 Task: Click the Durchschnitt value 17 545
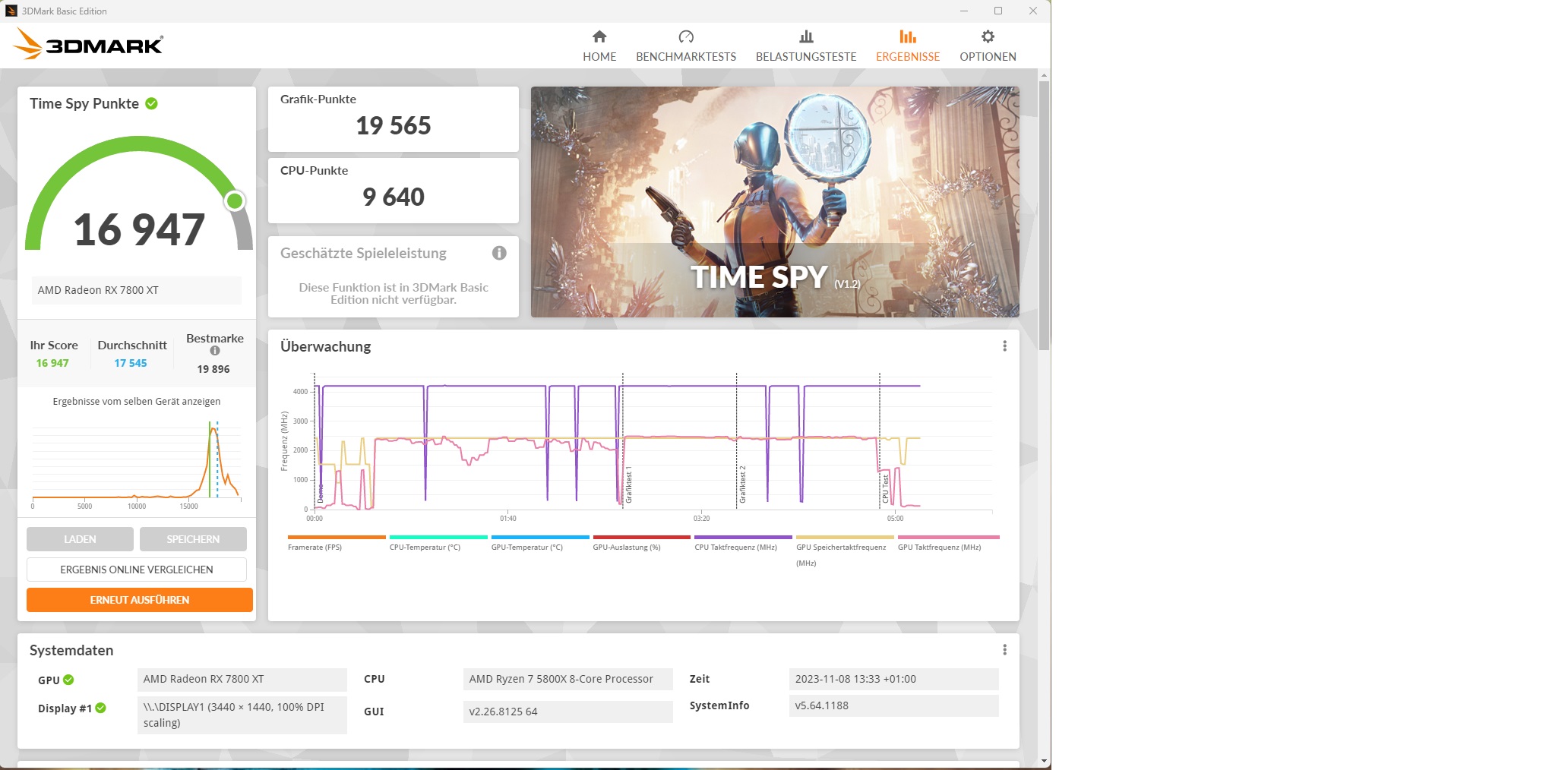(131, 363)
